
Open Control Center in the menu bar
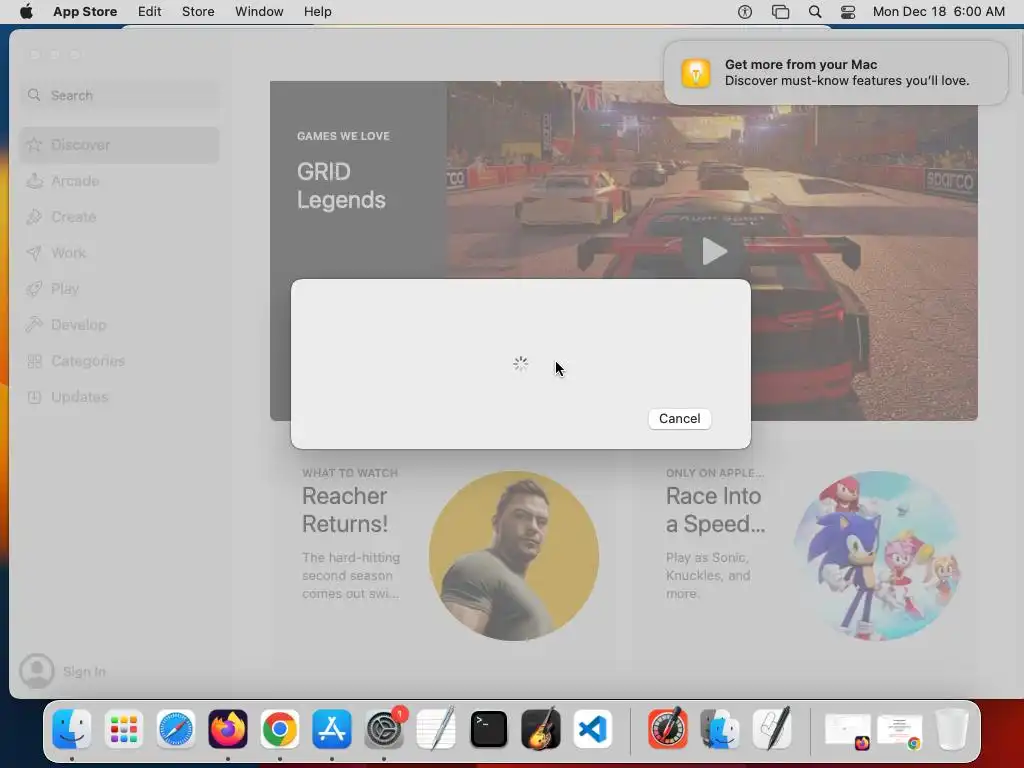coord(848,12)
